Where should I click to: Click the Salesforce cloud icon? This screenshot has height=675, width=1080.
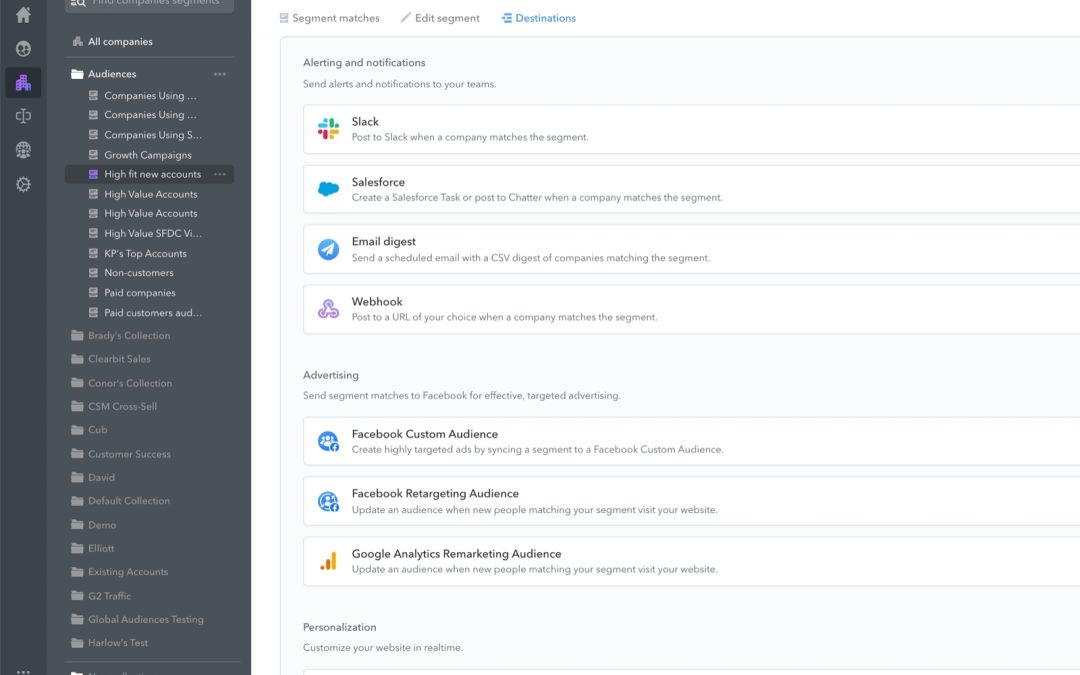[329, 189]
